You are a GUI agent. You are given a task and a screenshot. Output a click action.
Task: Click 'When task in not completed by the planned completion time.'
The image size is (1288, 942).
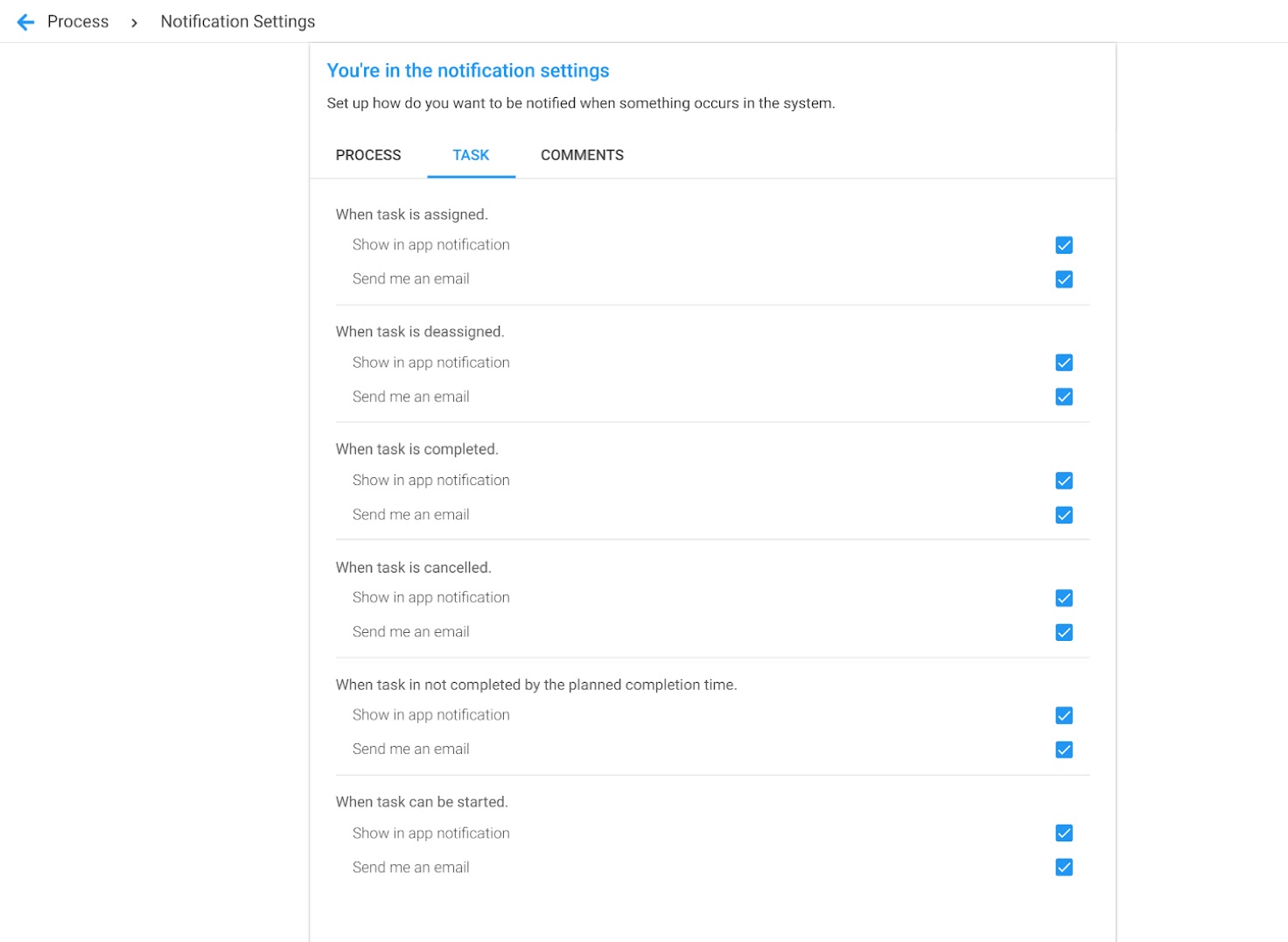pos(536,685)
